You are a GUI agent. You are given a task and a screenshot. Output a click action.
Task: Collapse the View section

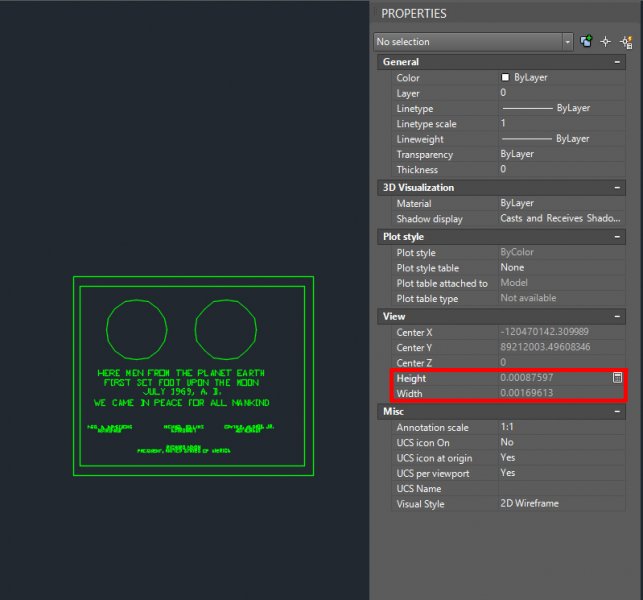617,316
